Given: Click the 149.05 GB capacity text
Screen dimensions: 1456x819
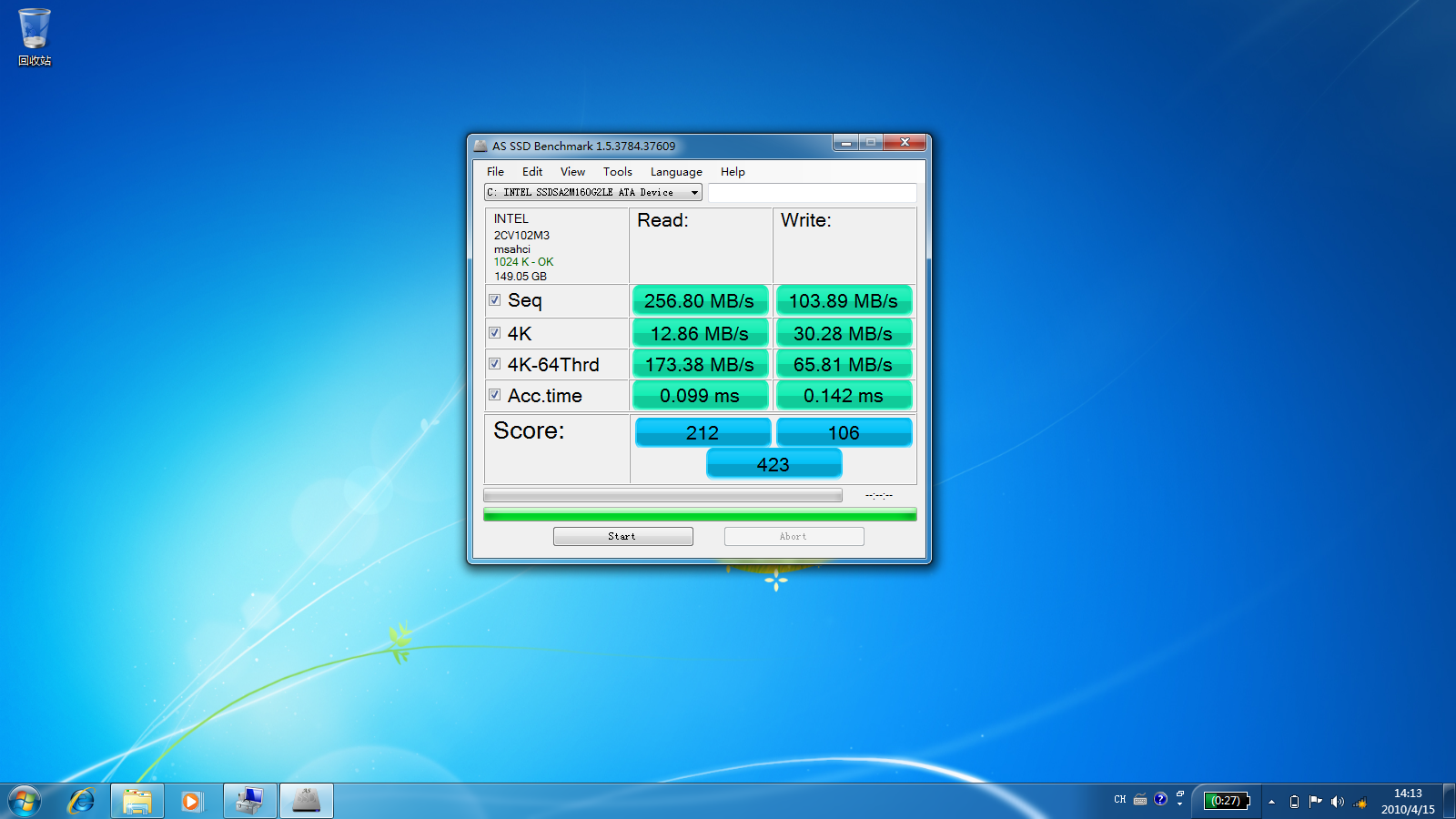Looking at the screenshot, I should pos(521,277).
